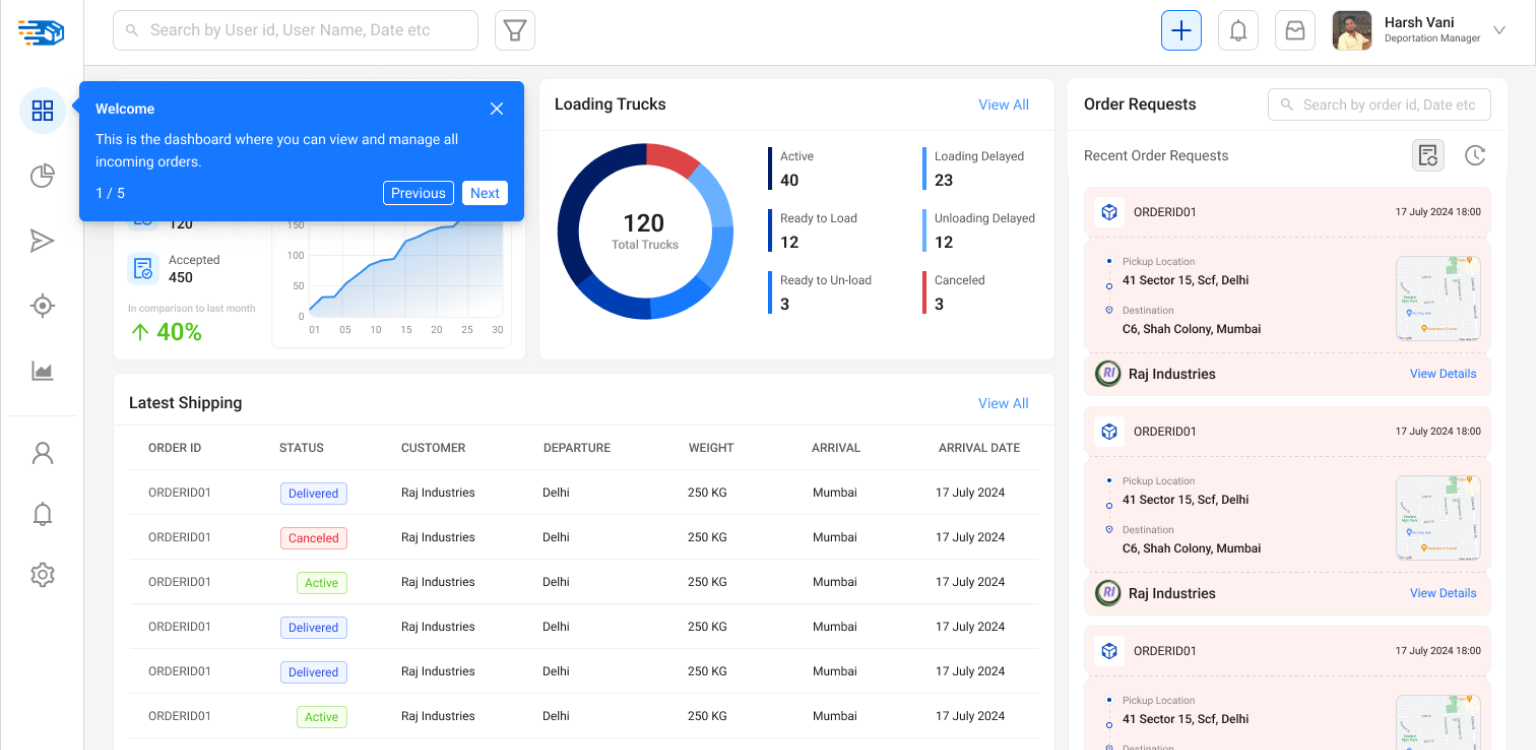Open the user profile sidebar icon
Screen dimensions: 1536x750
tap(42, 453)
